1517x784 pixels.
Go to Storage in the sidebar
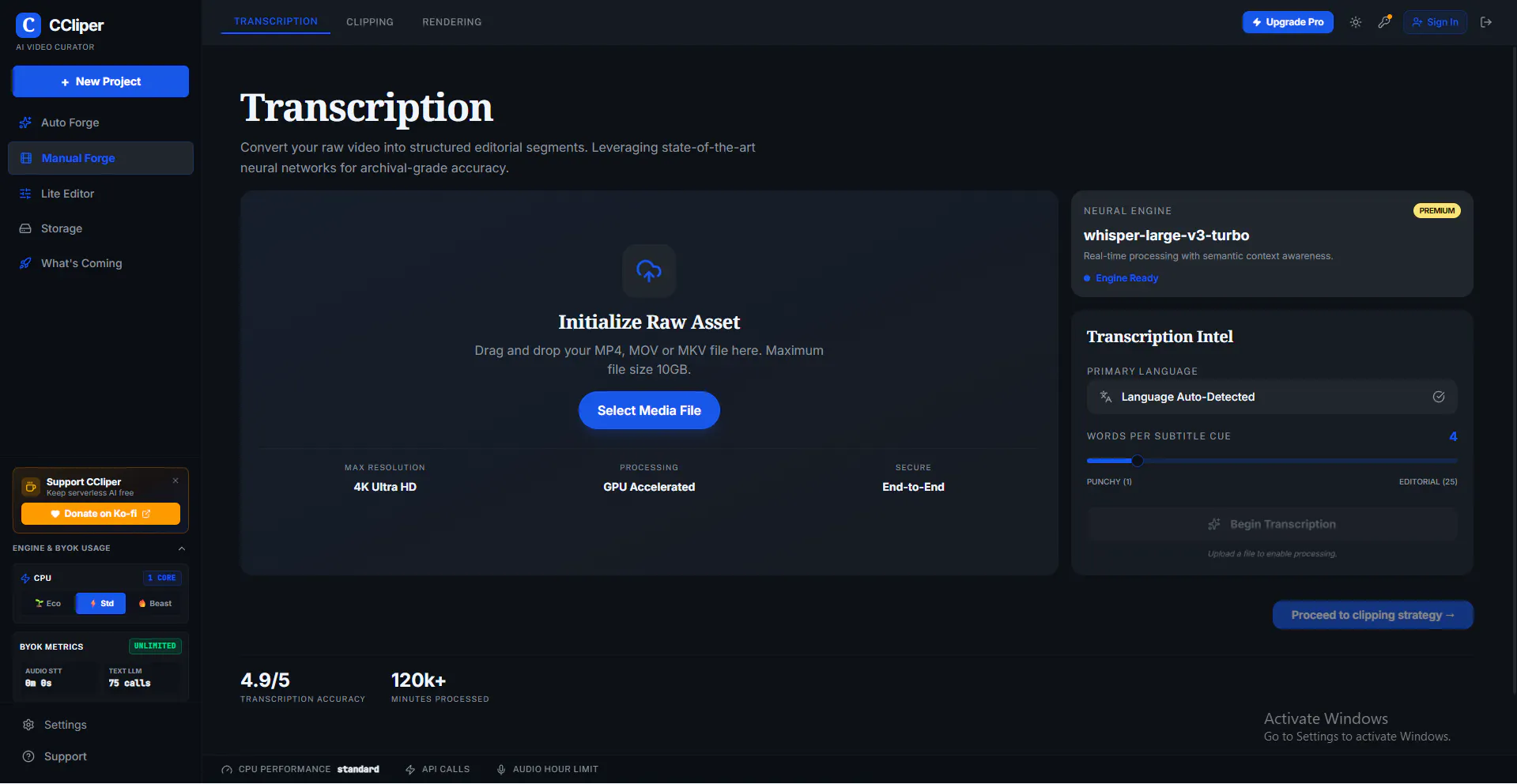pyautogui.click(x=100, y=228)
